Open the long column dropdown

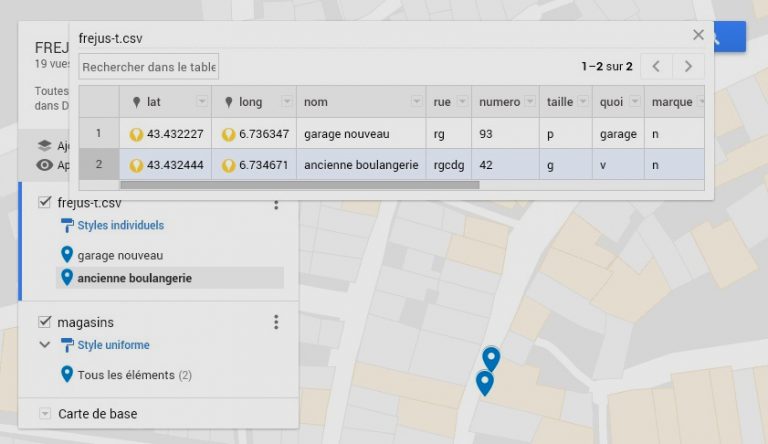(x=287, y=101)
